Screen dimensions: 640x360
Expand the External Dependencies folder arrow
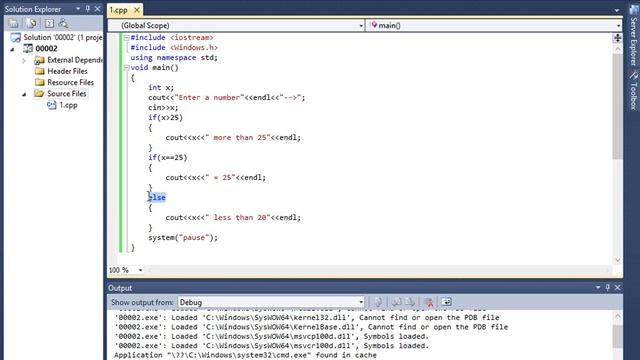24,60
